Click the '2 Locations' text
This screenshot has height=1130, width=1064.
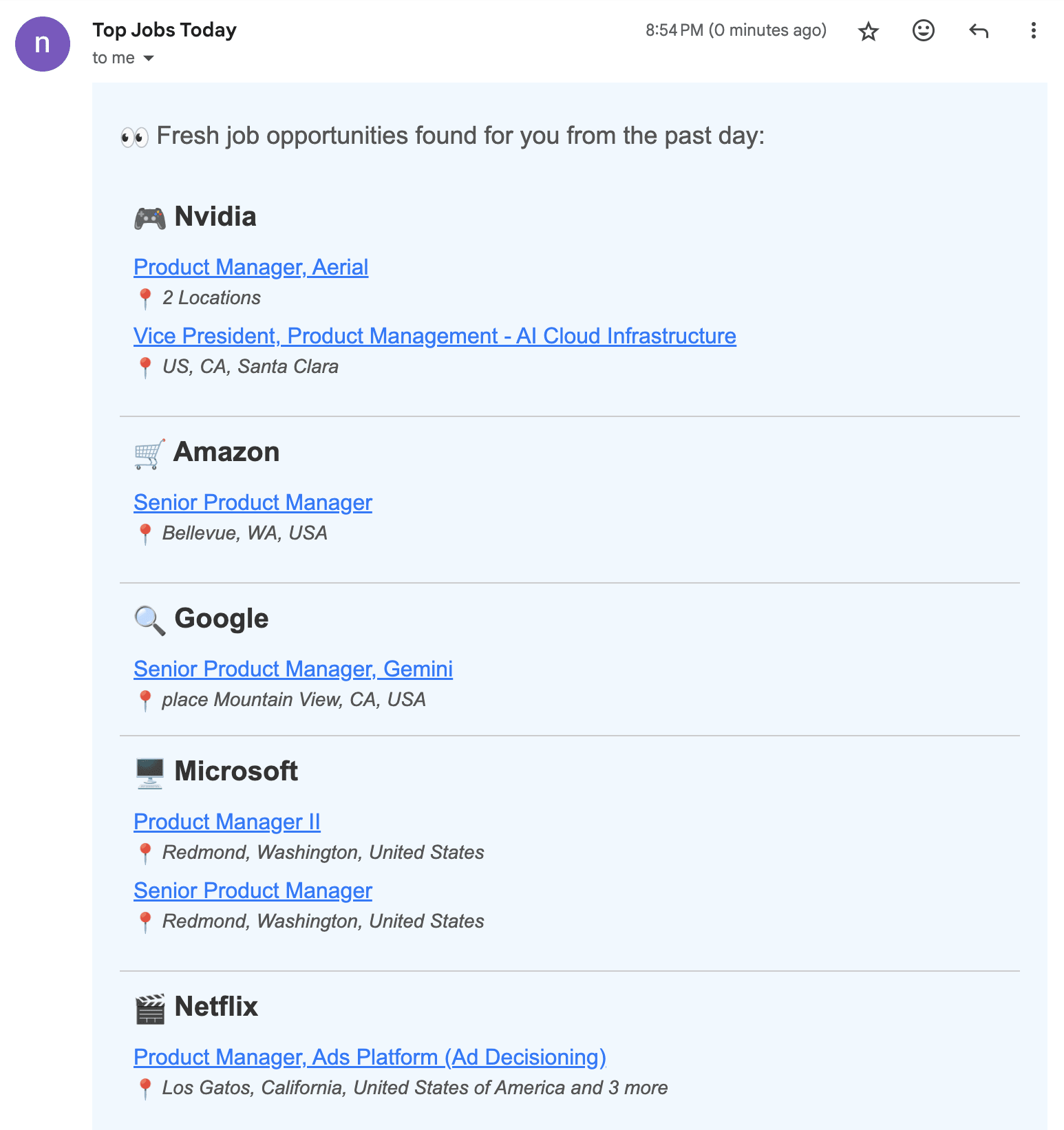point(211,298)
